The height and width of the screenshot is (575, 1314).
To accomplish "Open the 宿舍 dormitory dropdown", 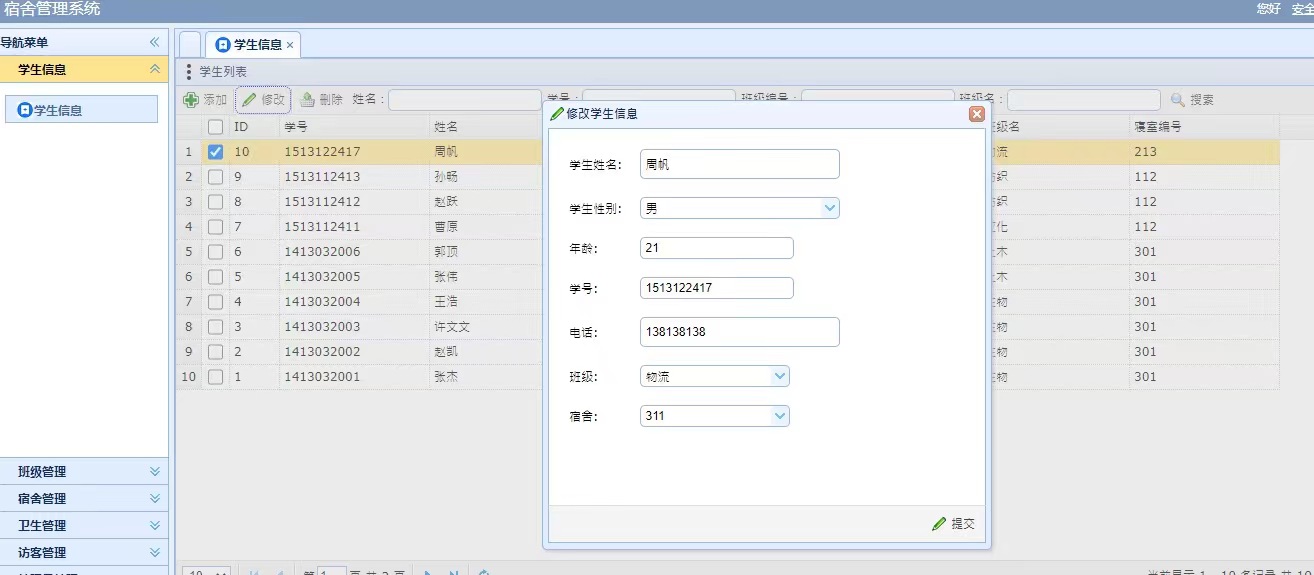I will click(780, 416).
